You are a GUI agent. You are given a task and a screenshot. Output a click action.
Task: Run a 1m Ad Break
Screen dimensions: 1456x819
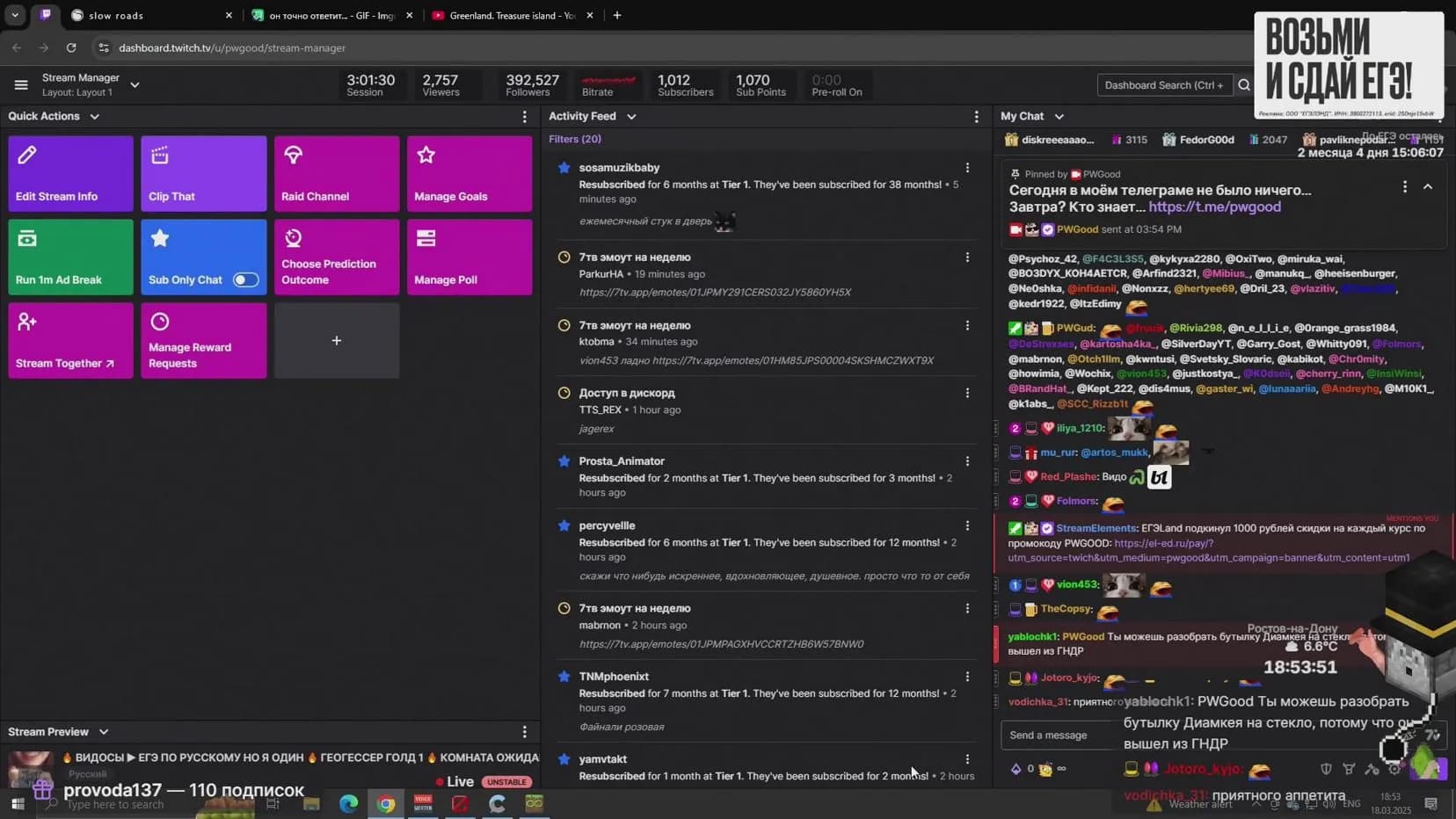(x=70, y=257)
